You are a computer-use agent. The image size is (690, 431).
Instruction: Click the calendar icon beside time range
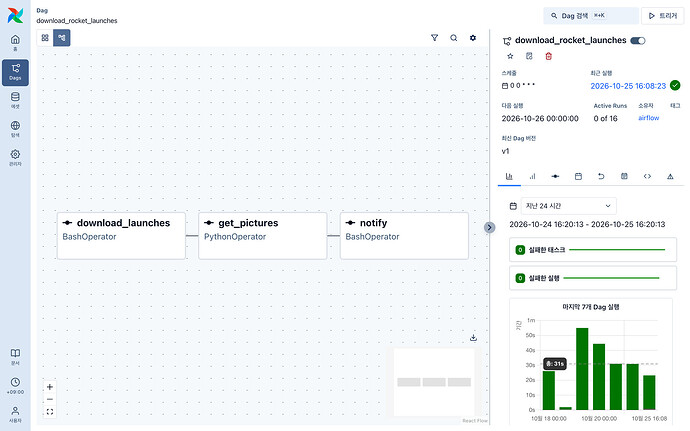coord(513,206)
